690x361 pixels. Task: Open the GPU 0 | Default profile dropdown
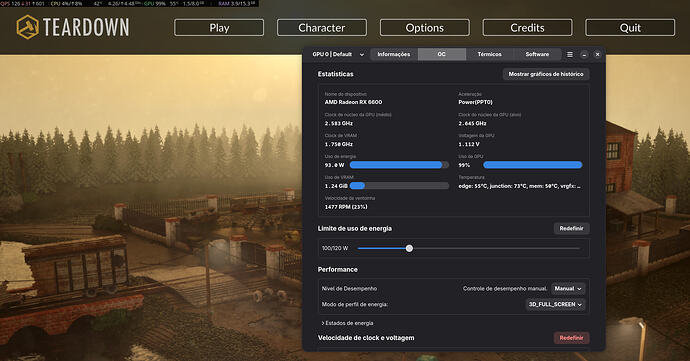[338, 55]
